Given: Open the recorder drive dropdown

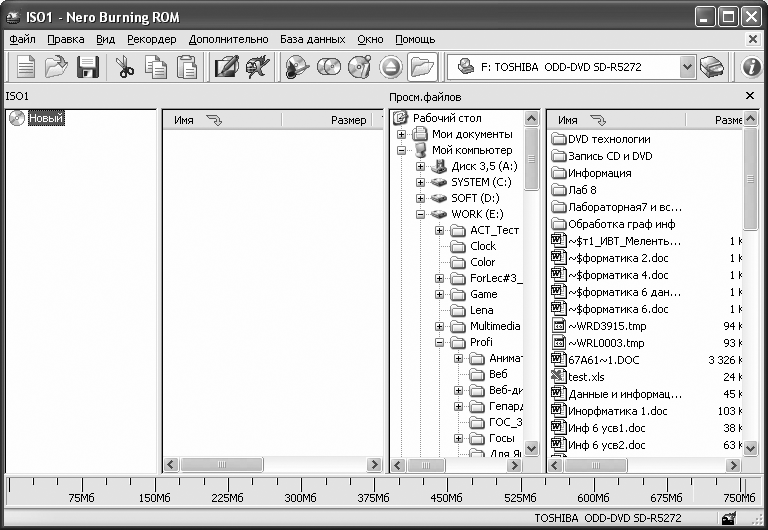Looking at the screenshot, I should pyautogui.click(x=687, y=67).
